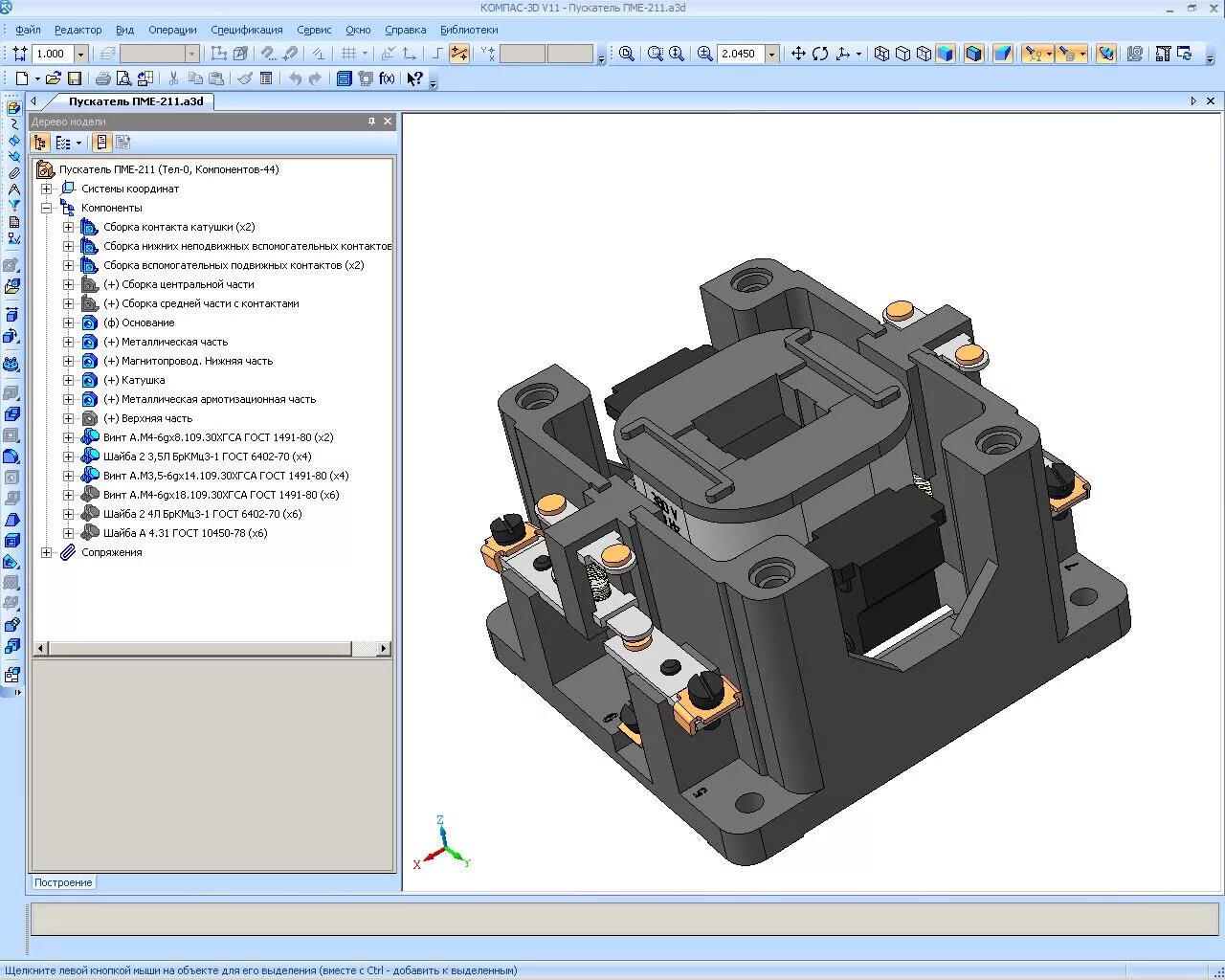Open the Library manager icon
Screen dimensions: 1225x980
344,78
